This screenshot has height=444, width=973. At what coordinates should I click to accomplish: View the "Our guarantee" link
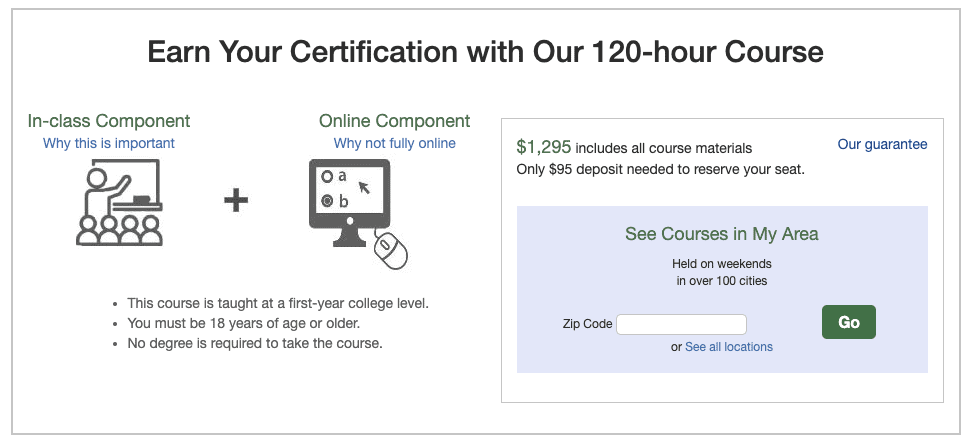(x=882, y=144)
